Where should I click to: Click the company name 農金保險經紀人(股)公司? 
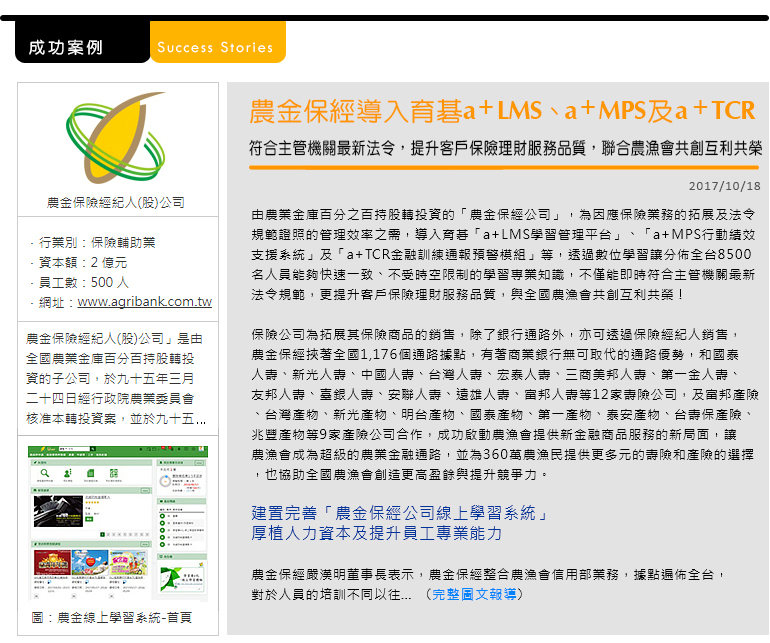[x=116, y=202]
